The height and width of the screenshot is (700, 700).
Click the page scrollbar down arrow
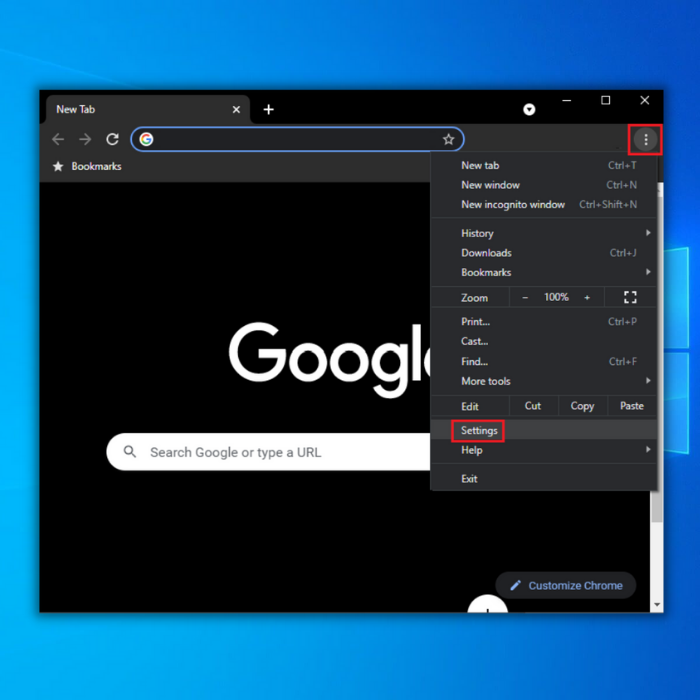pyautogui.click(x=657, y=605)
